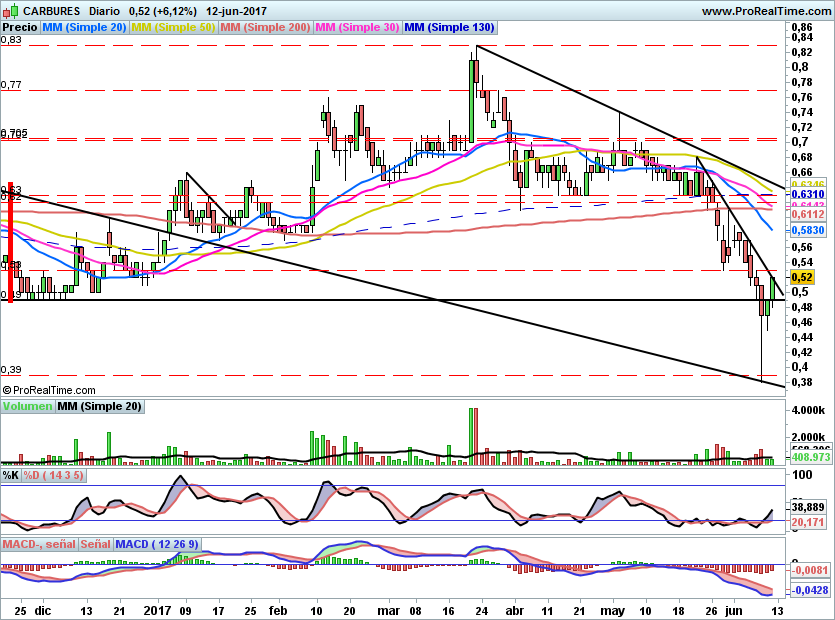The height and width of the screenshot is (620, 835).
Task: Select the MACD ( 12 26 9) label
Action: [x=157, y=544]
